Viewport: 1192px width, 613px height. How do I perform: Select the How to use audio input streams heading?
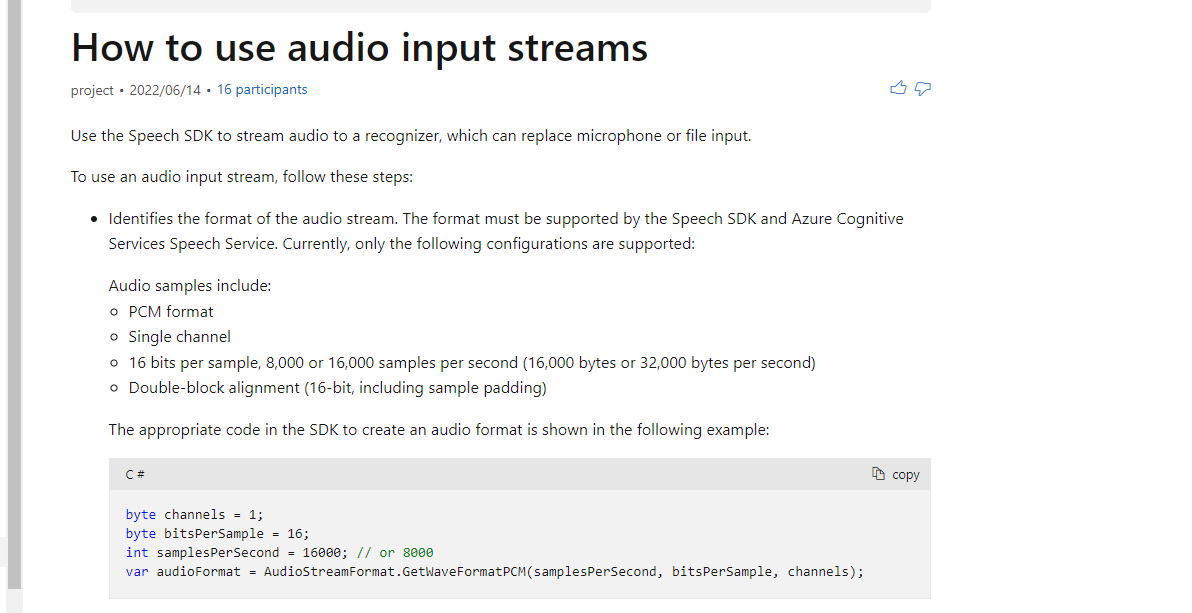click(359, 47)
